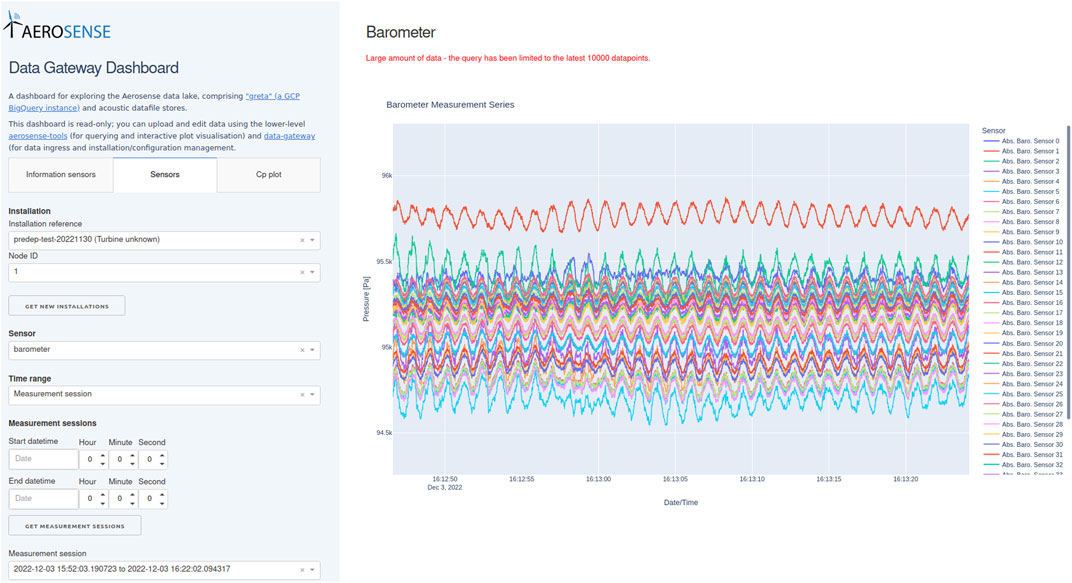Click the Sensor legend title

tap(993, 131)
